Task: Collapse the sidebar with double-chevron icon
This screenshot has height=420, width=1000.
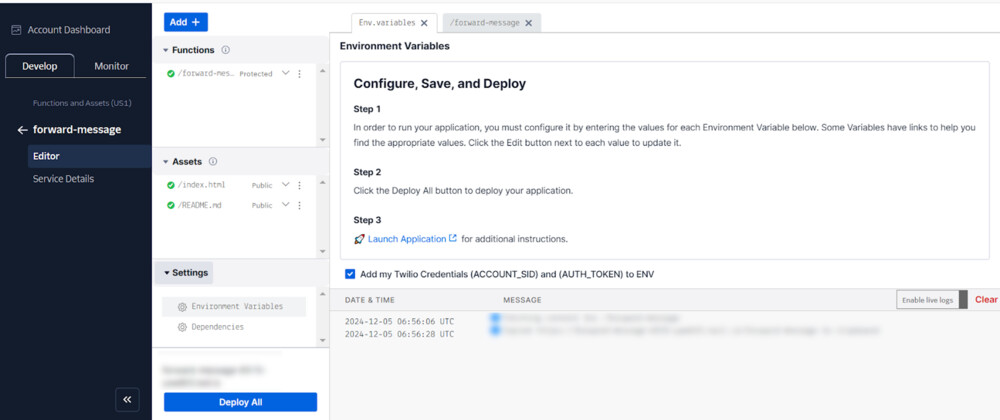Action: [128, 399]
